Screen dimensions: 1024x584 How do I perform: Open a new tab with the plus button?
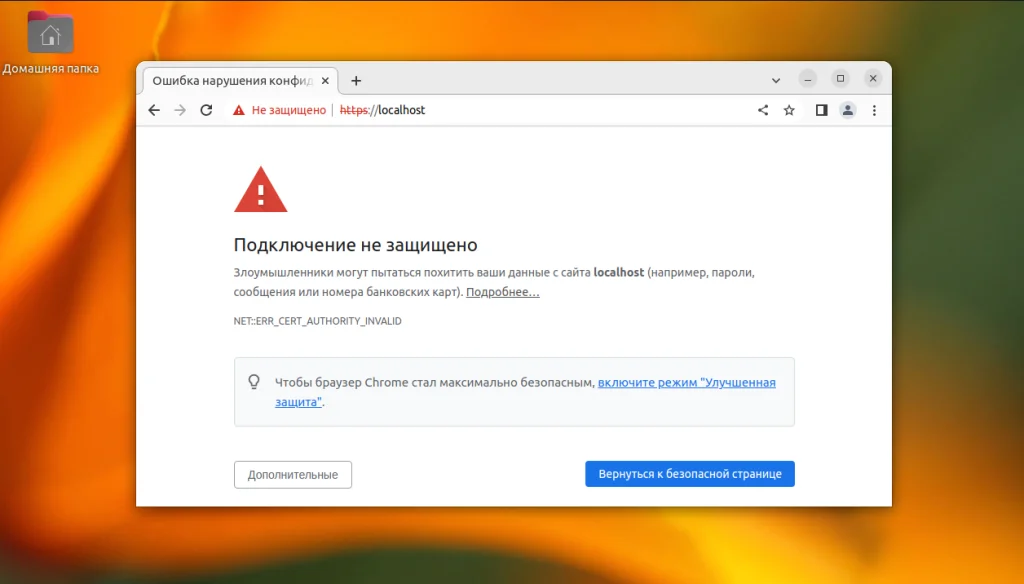355,80
